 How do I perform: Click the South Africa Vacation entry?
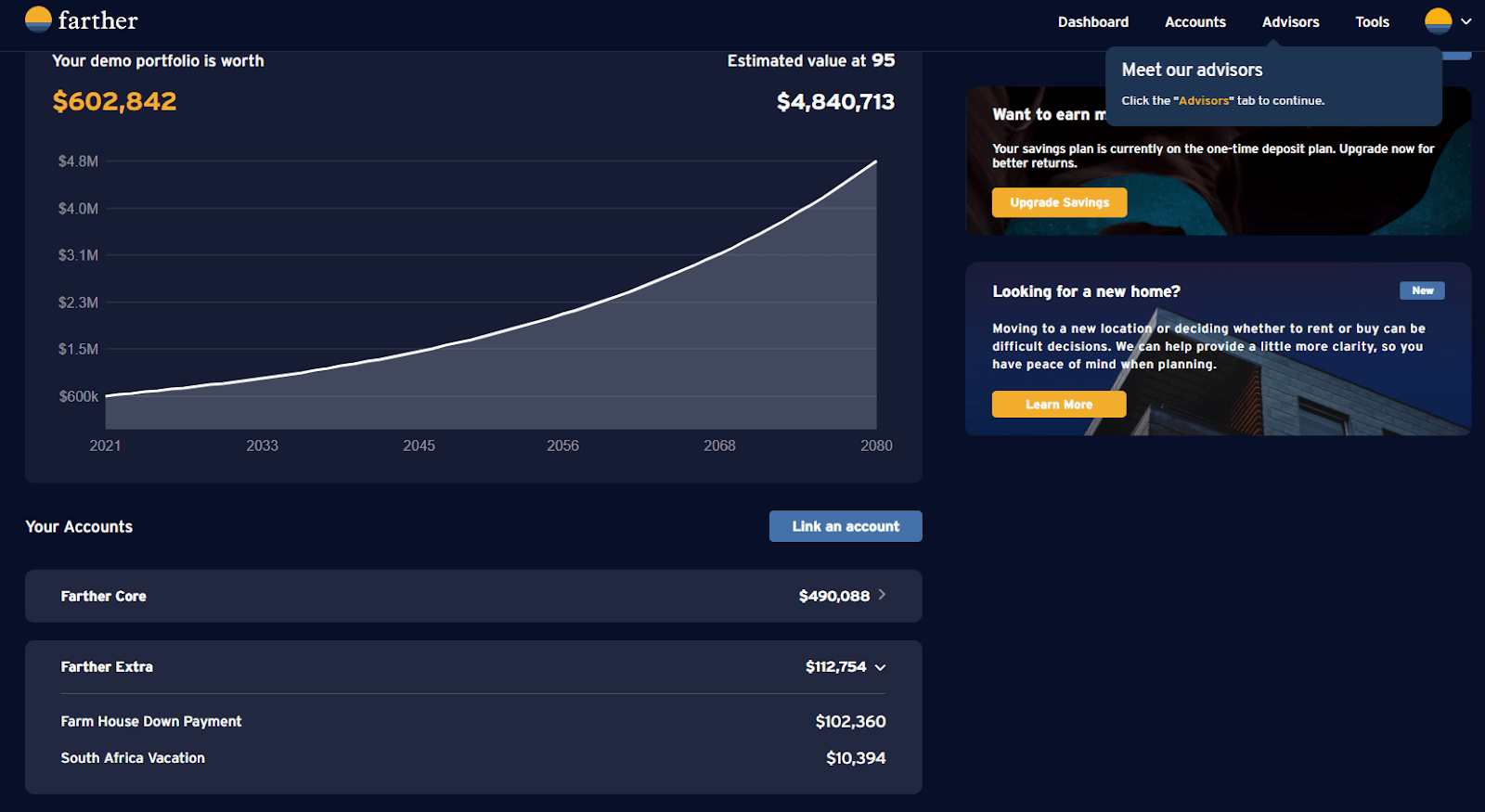[133, 758]
